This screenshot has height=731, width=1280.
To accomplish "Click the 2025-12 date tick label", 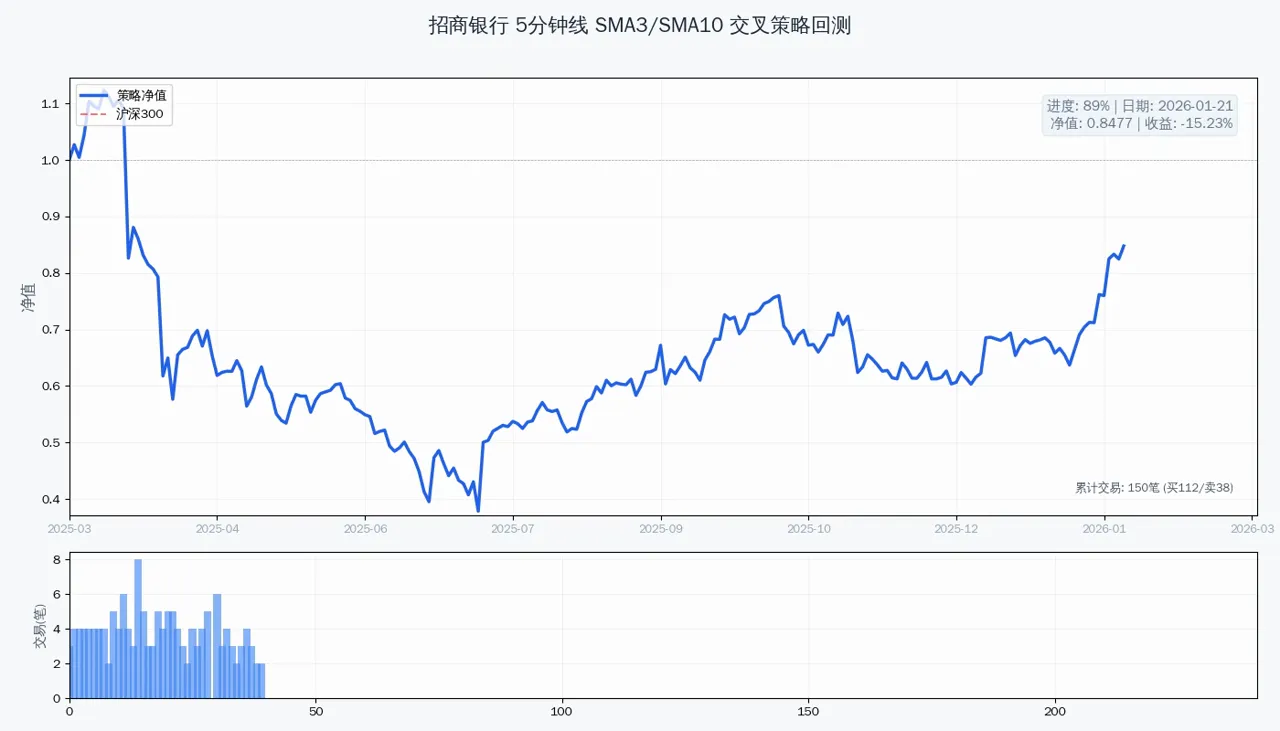I will [x=957, y=528].
